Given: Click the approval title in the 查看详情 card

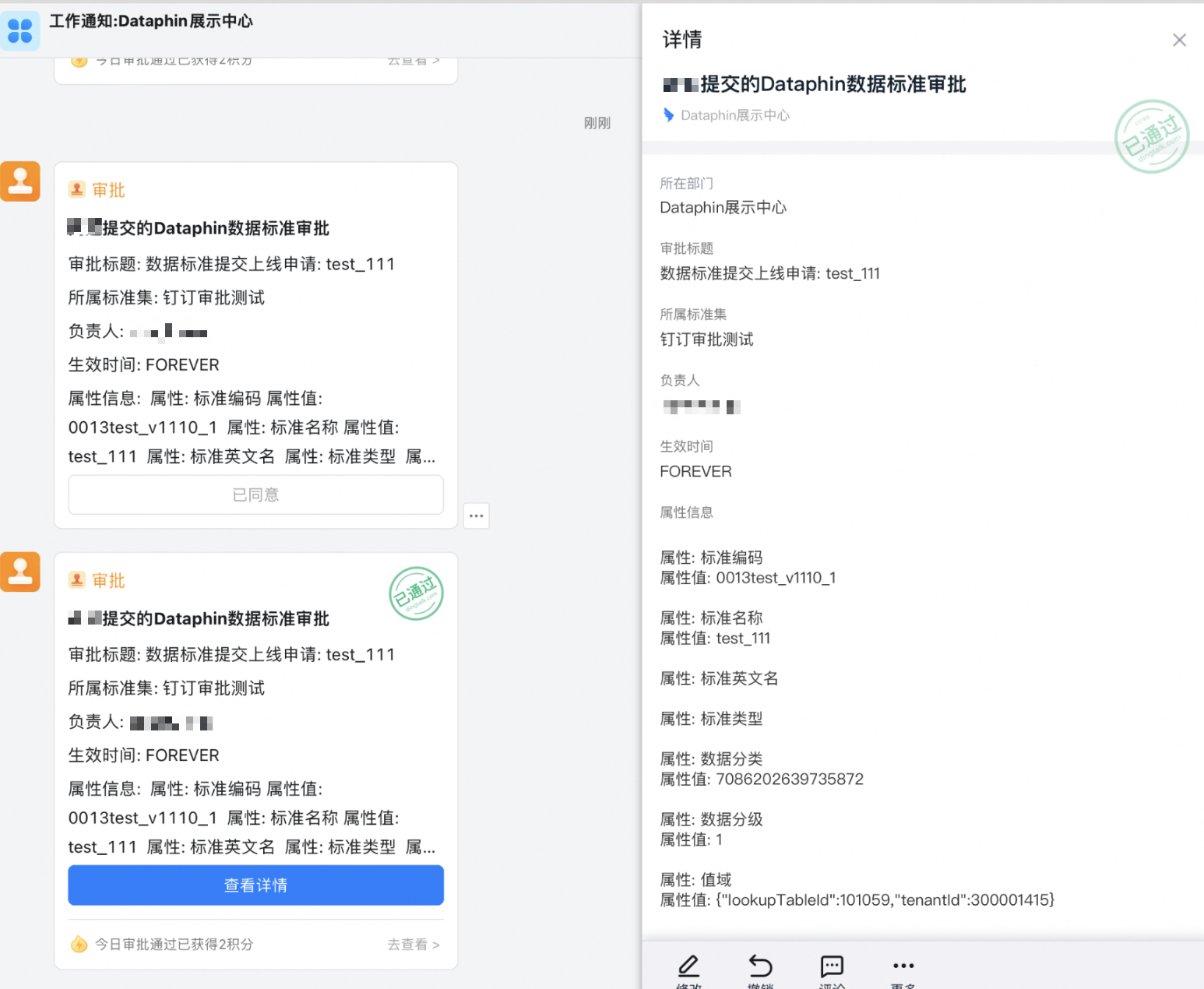Looking at the screenshot, I should coord(199,618).
